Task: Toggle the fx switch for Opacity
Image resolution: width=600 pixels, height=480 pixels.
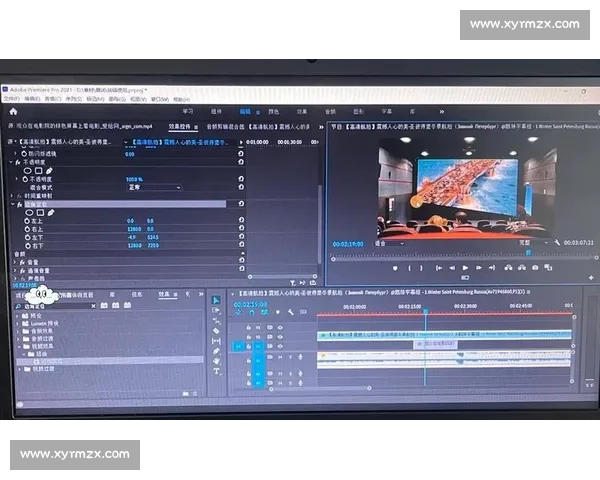Action: tap(19, 163)
